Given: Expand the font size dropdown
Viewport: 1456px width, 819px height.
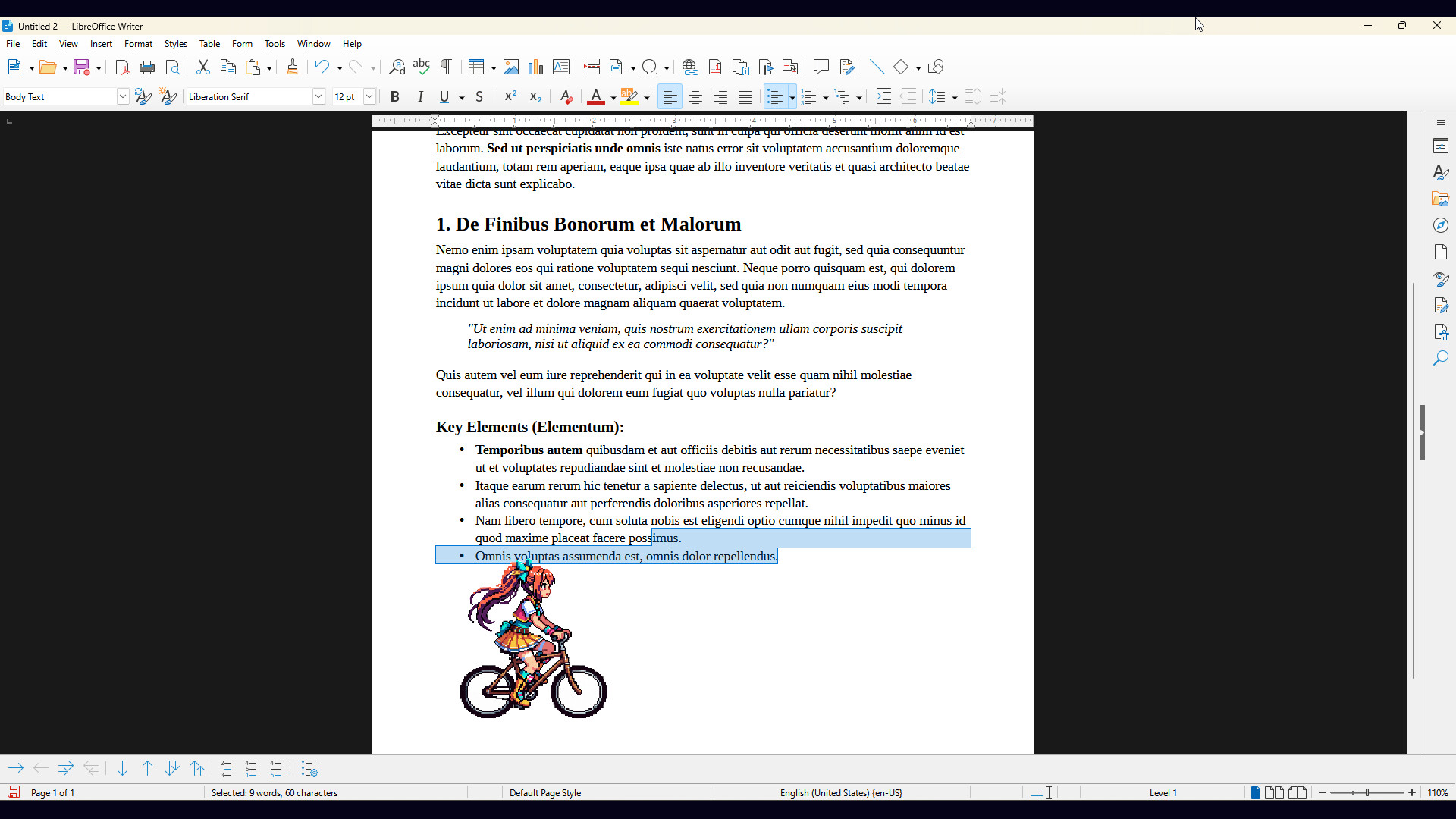Looking at the screenshot, I should (x=369, y=96).
